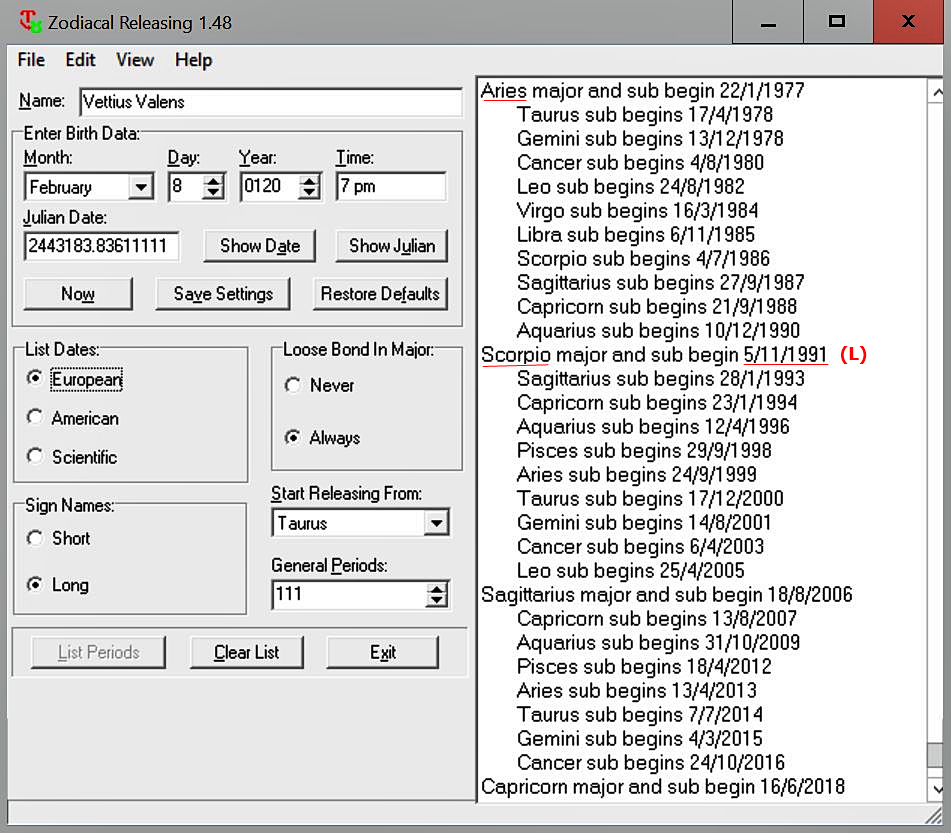Viewport: 951px width, 833px height.
Task: Select 'Scorpio major and sub begin 5/11/1991' line
Action: tap(654, 355)
